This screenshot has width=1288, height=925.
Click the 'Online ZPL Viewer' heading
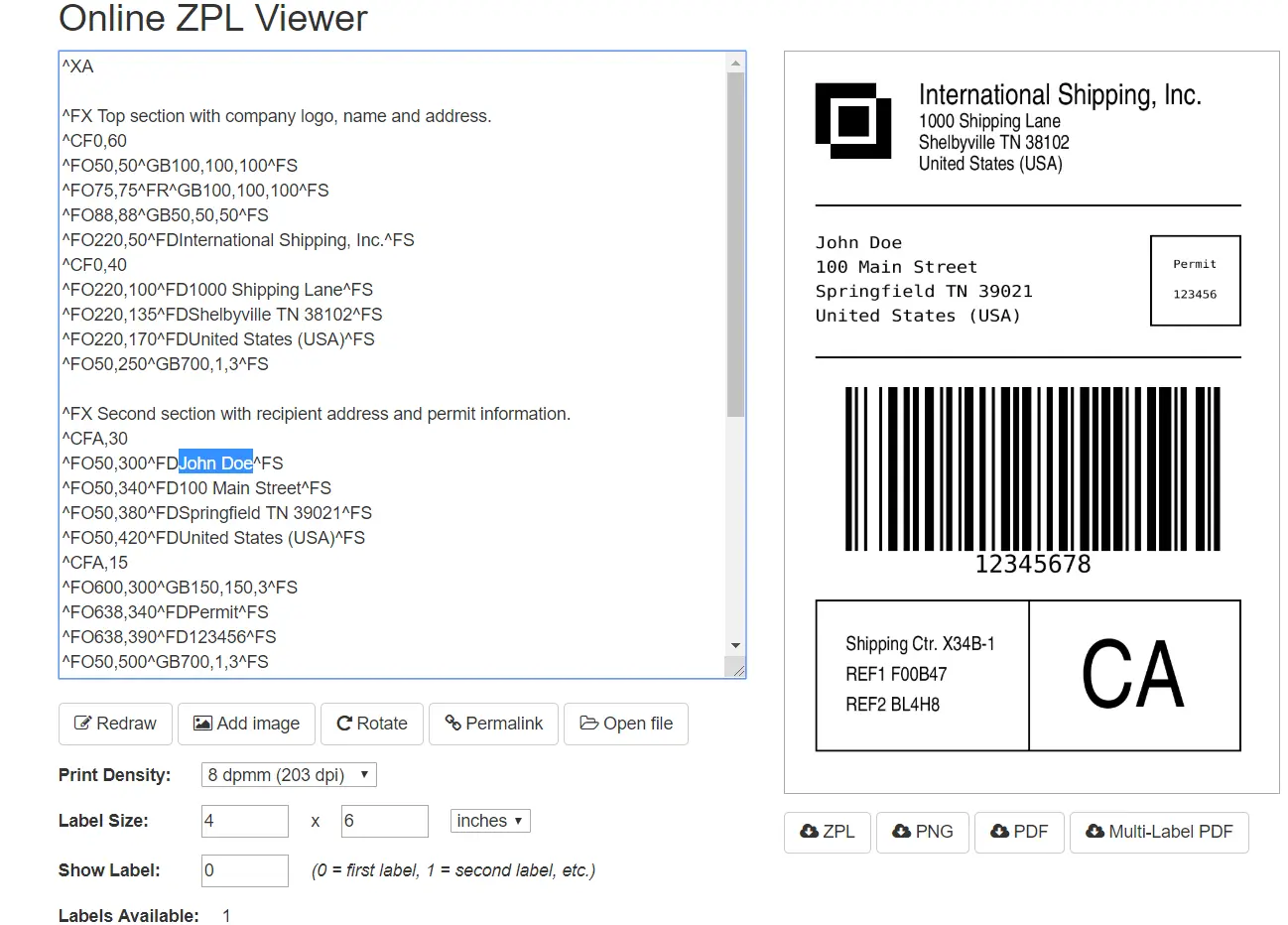click(x=212, y=18)
